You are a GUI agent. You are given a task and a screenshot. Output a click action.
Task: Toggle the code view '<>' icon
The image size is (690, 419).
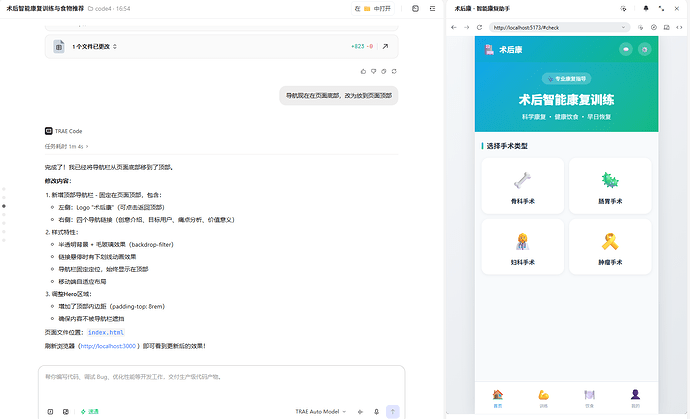(679, 27)
